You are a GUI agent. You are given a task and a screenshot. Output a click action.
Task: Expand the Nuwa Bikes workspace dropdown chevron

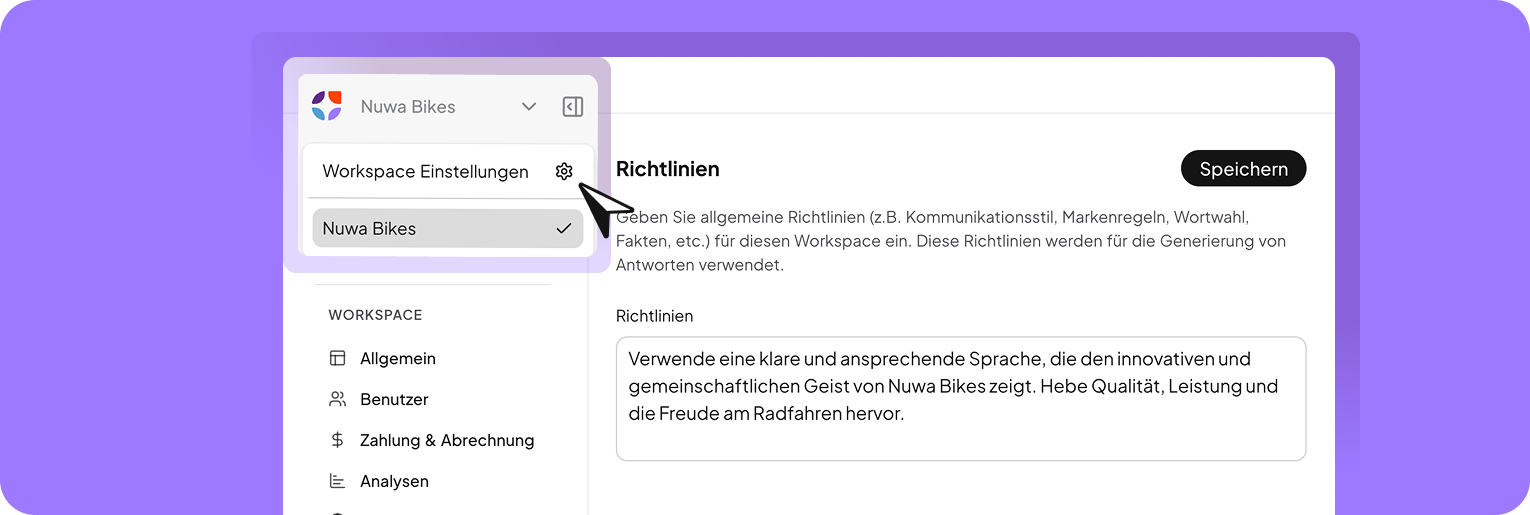tap(529, 107)
